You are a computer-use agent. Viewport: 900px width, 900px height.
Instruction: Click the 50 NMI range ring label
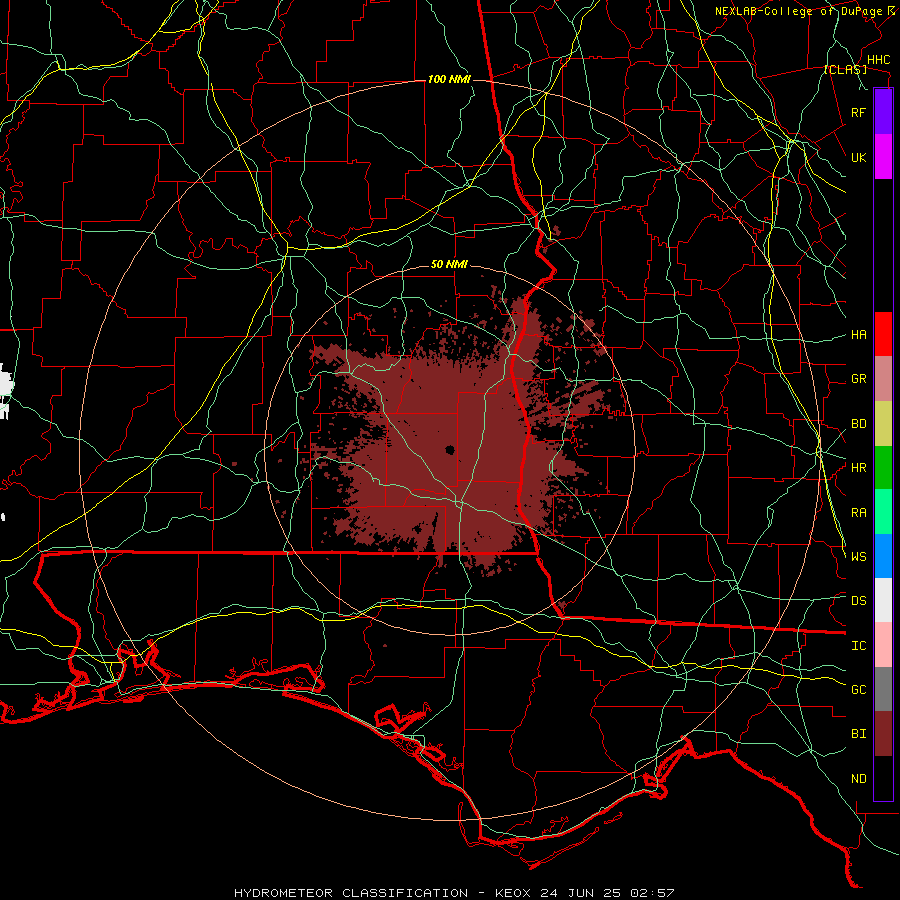click(x=449, y=264)
